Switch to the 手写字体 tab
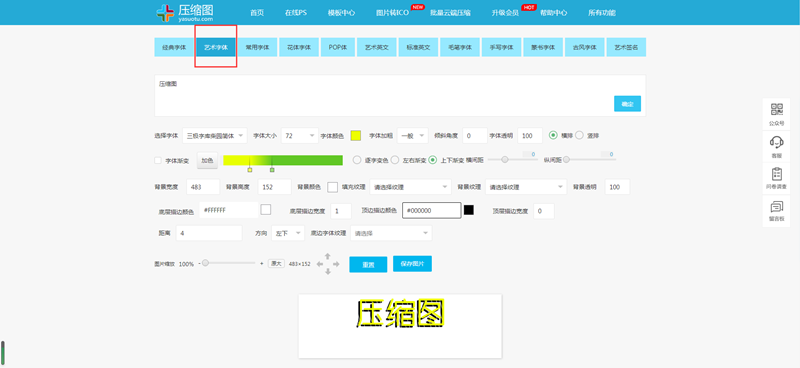The width and height of the screenshot is (800, 368). click(502, 47)
